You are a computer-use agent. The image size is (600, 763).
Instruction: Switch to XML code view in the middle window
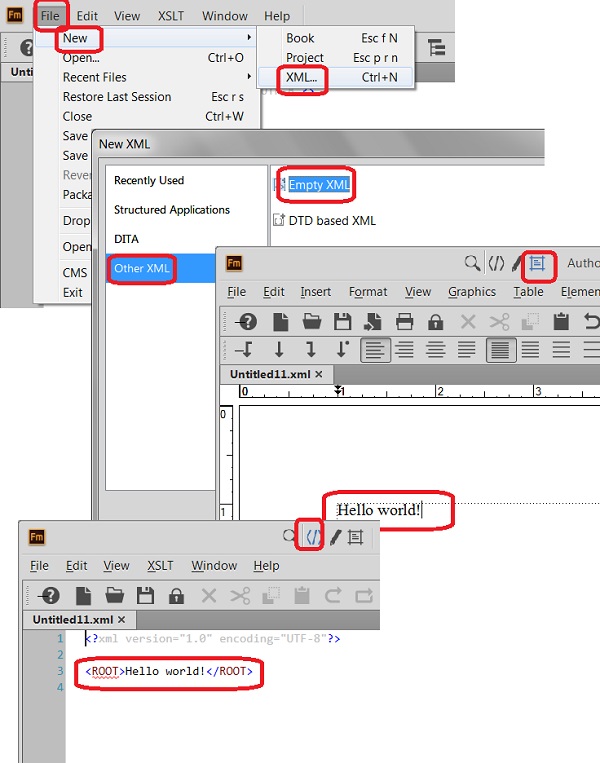(496, 264)
